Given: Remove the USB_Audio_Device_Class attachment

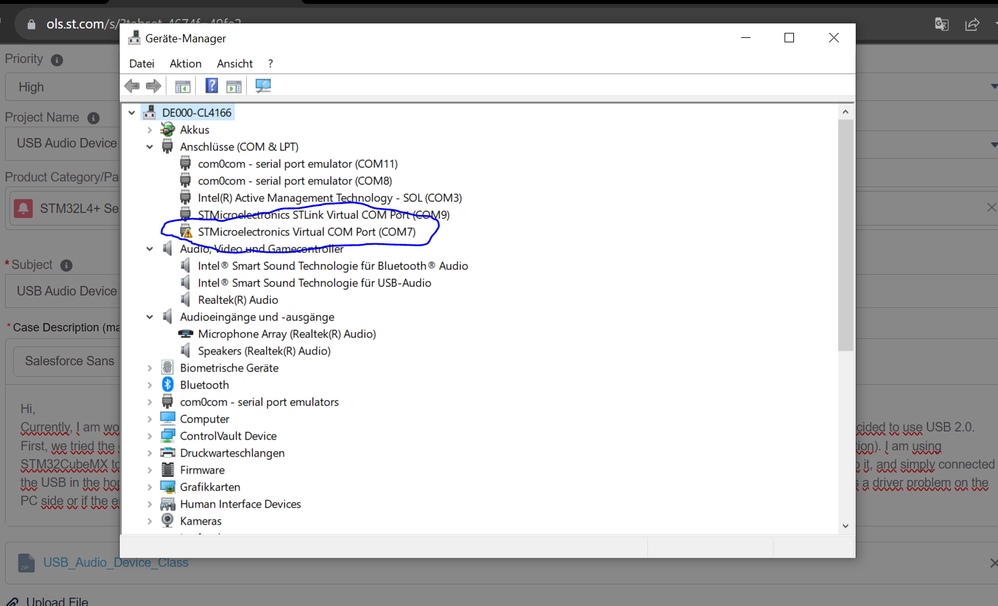Looking at the screenshot, I should (x=993, y=563).
